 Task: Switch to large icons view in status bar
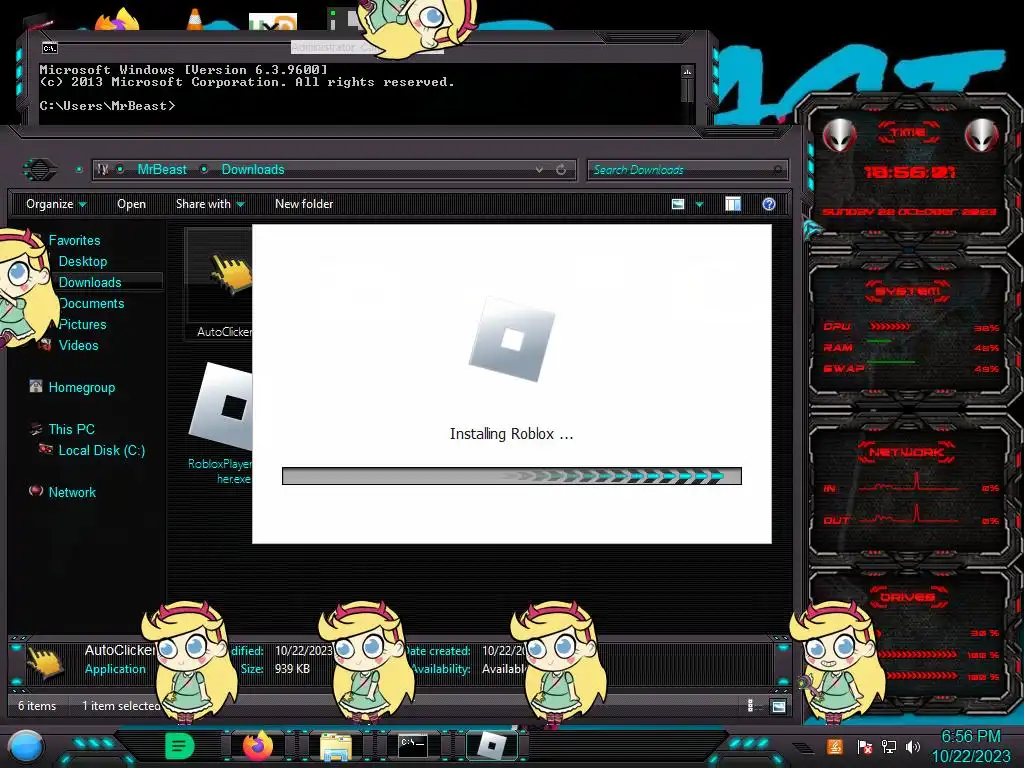point(778,706)
